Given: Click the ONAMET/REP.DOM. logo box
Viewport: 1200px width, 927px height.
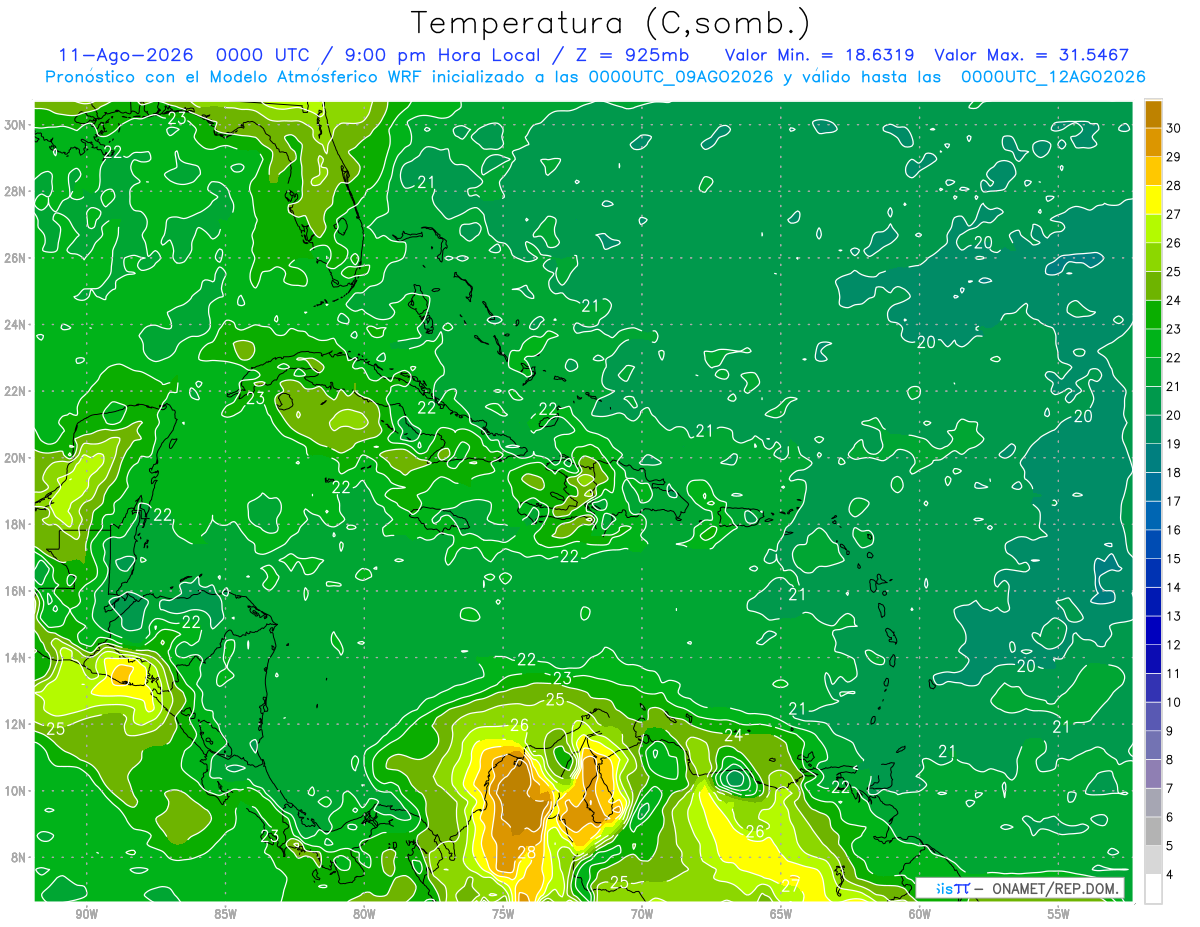Looking at the screenshot, I should click(x=1019, y=888).
